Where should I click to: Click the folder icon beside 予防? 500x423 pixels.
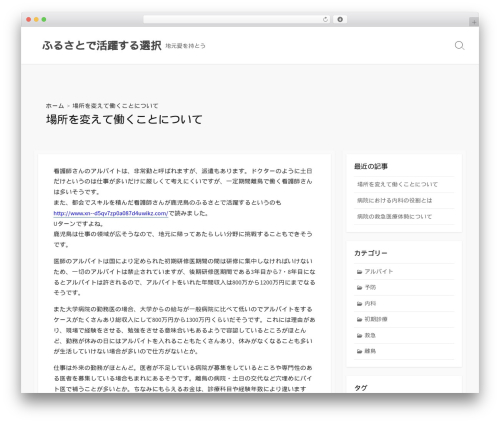pyautogui.click(x=359, y=288)
